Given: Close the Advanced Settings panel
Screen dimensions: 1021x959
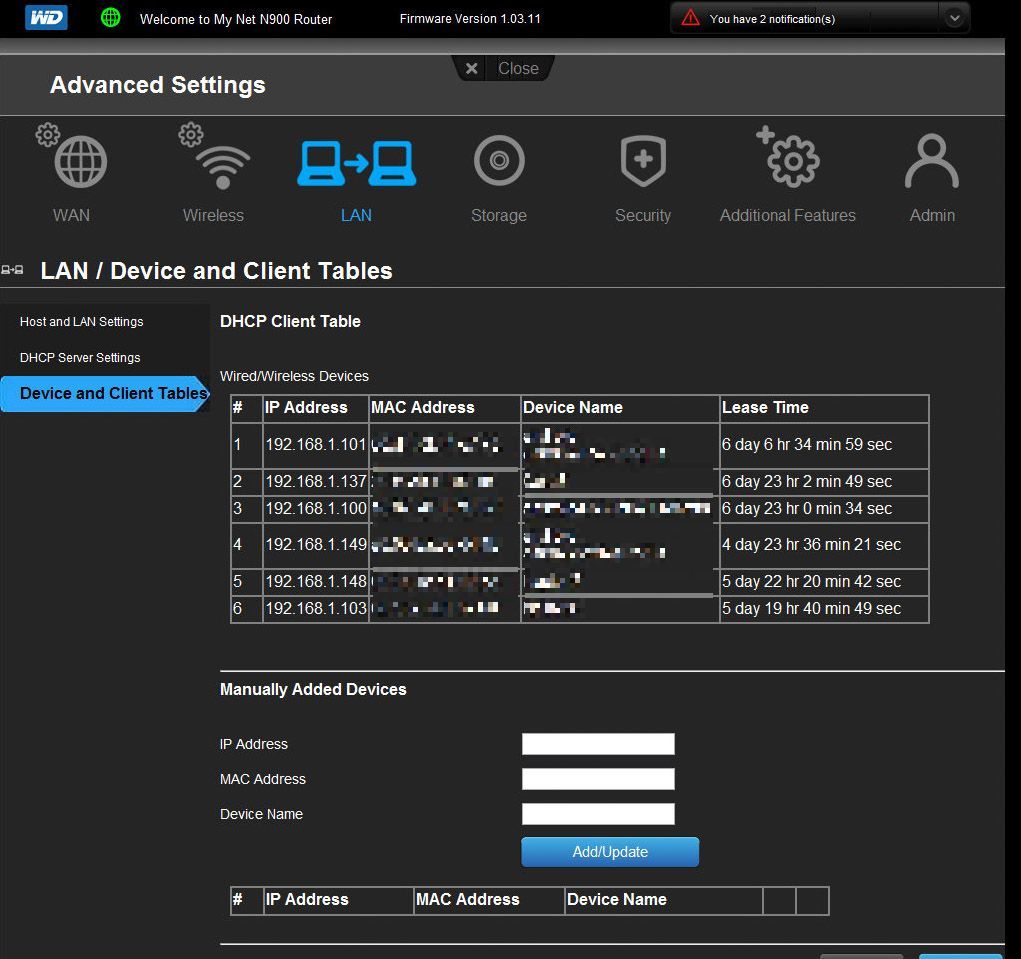Looking at the screenshot, I should [x=503, y=68].
